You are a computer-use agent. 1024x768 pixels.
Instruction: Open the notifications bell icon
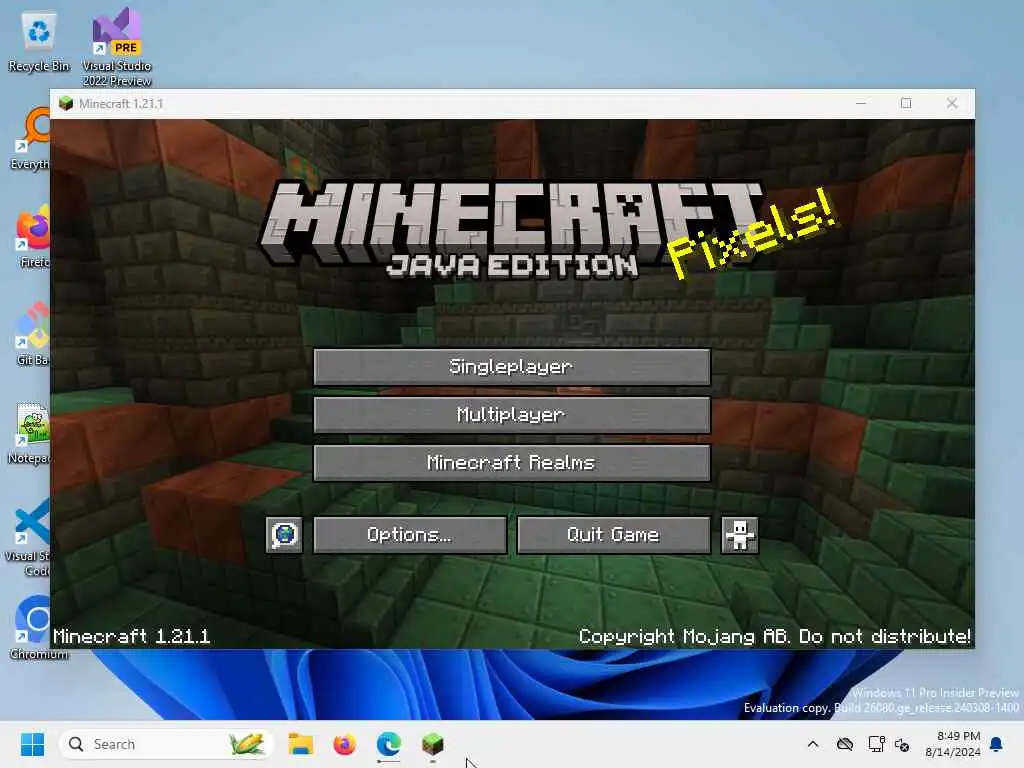click(997, 744)
